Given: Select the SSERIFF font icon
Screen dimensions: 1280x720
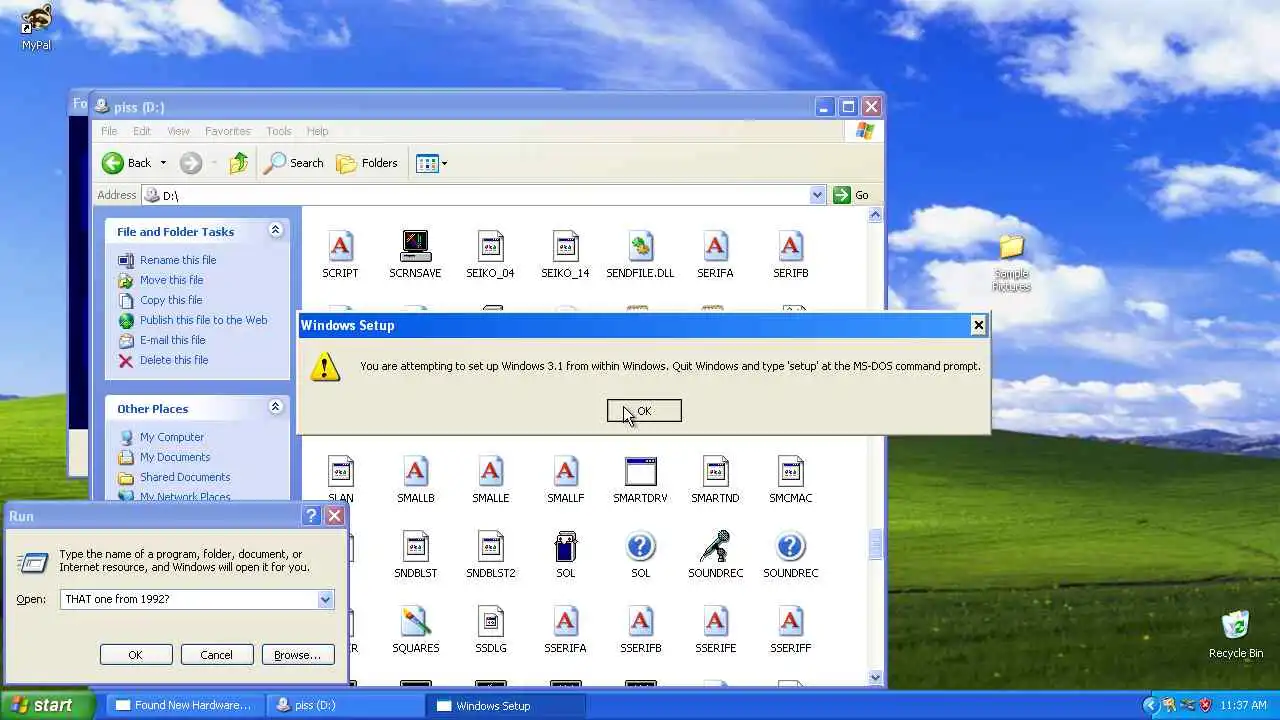Looking at the screenshot, I should point(790,621).
